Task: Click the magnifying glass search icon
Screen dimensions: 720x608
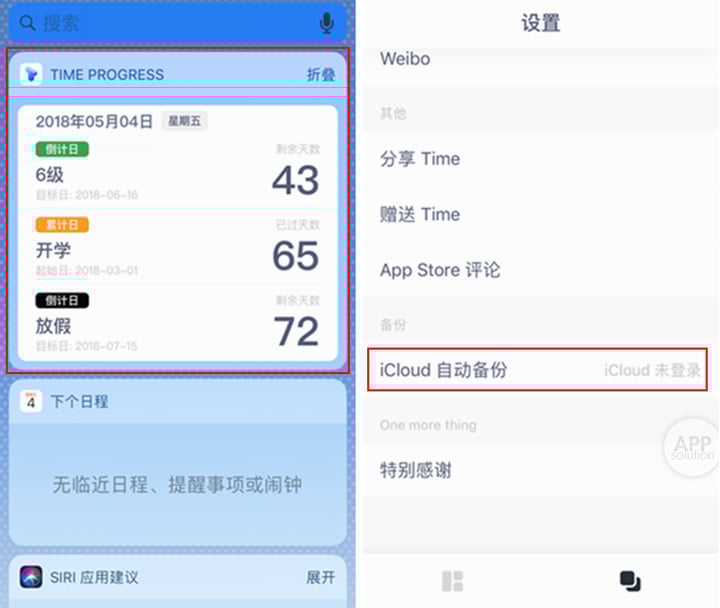Action: [28, 23]
